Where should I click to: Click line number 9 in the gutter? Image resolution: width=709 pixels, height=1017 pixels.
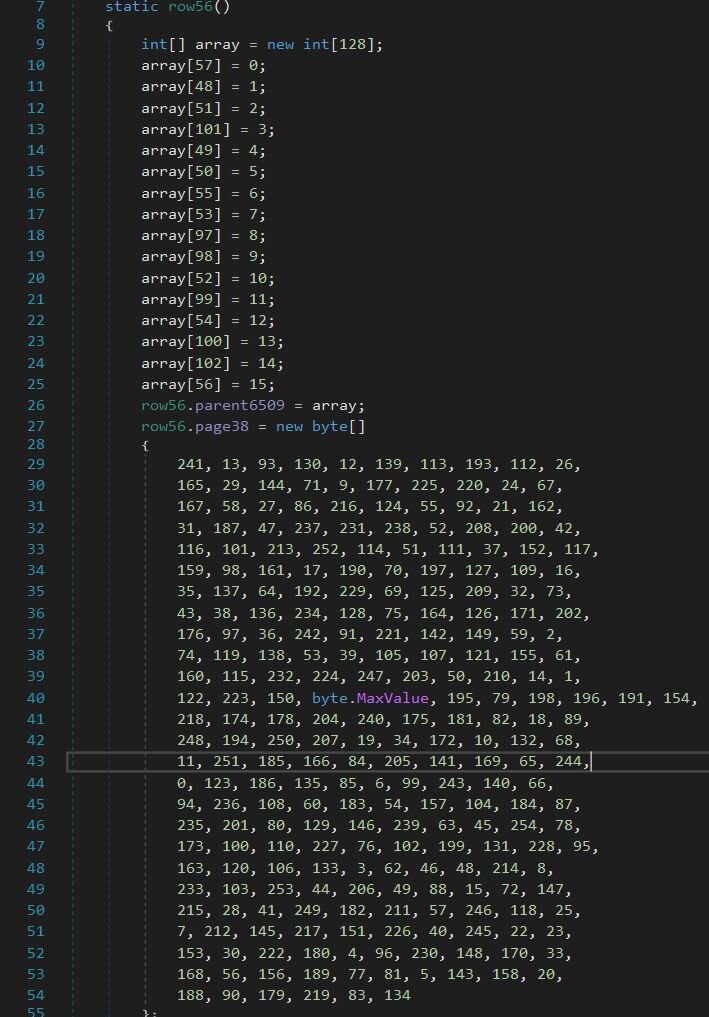pyautogui.click(x=39, y=44)
